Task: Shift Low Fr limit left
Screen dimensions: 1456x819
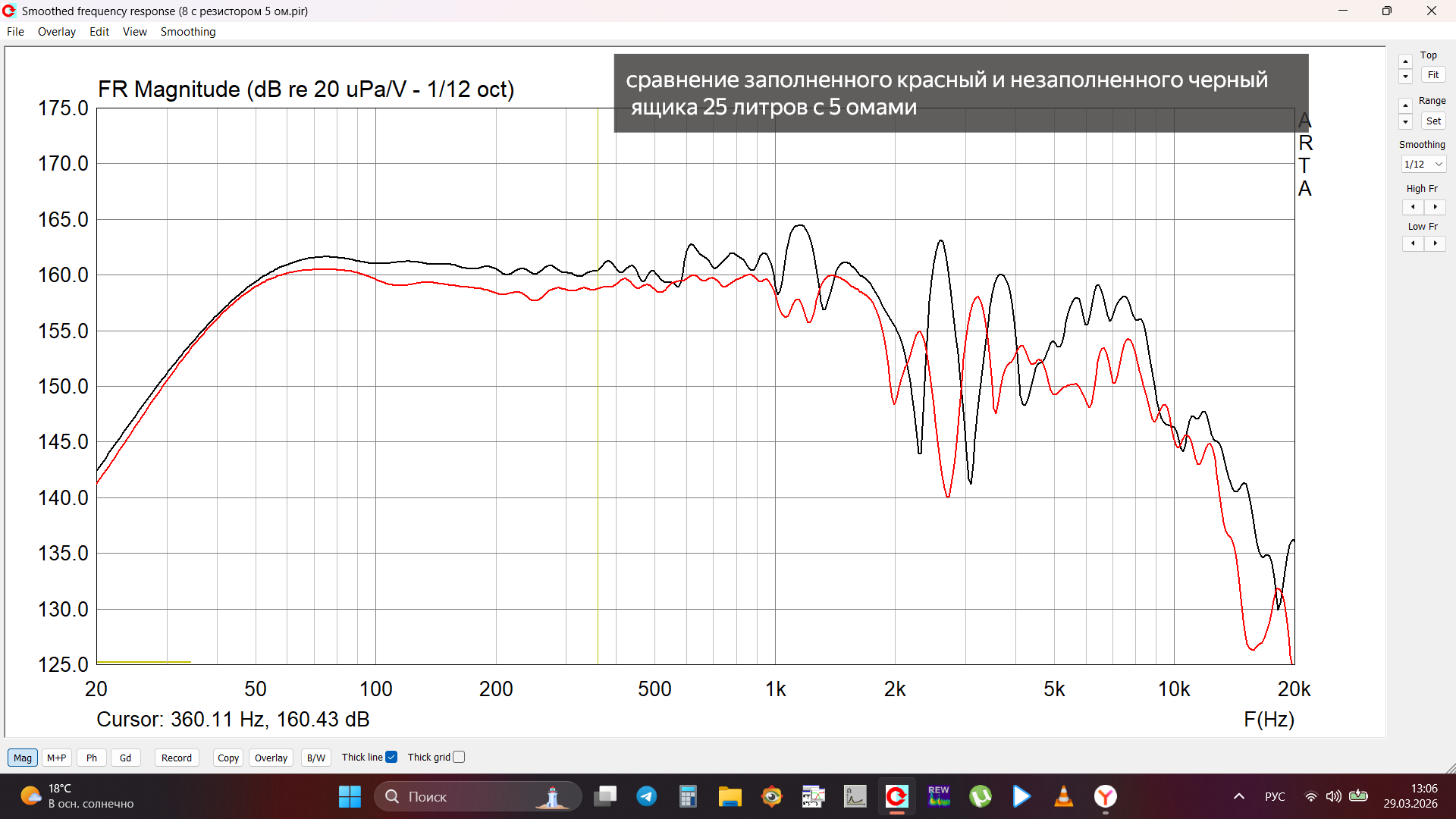Action: coord(1413,243)
